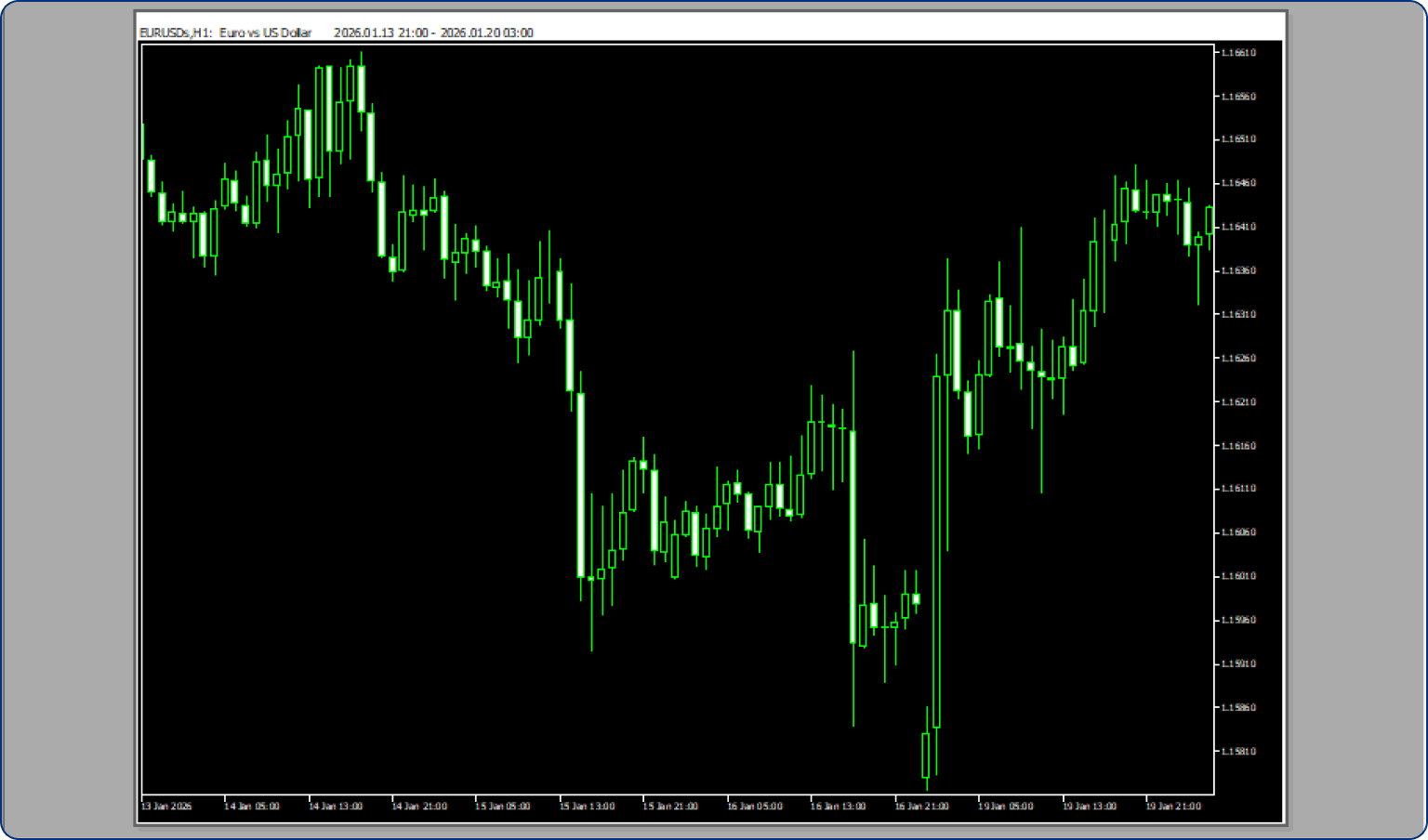Viewport: 1428px width, 840px height.
Task: Click the 1.16610 price label on axis
Action: pyautogui.click(x=1237, y=53)
